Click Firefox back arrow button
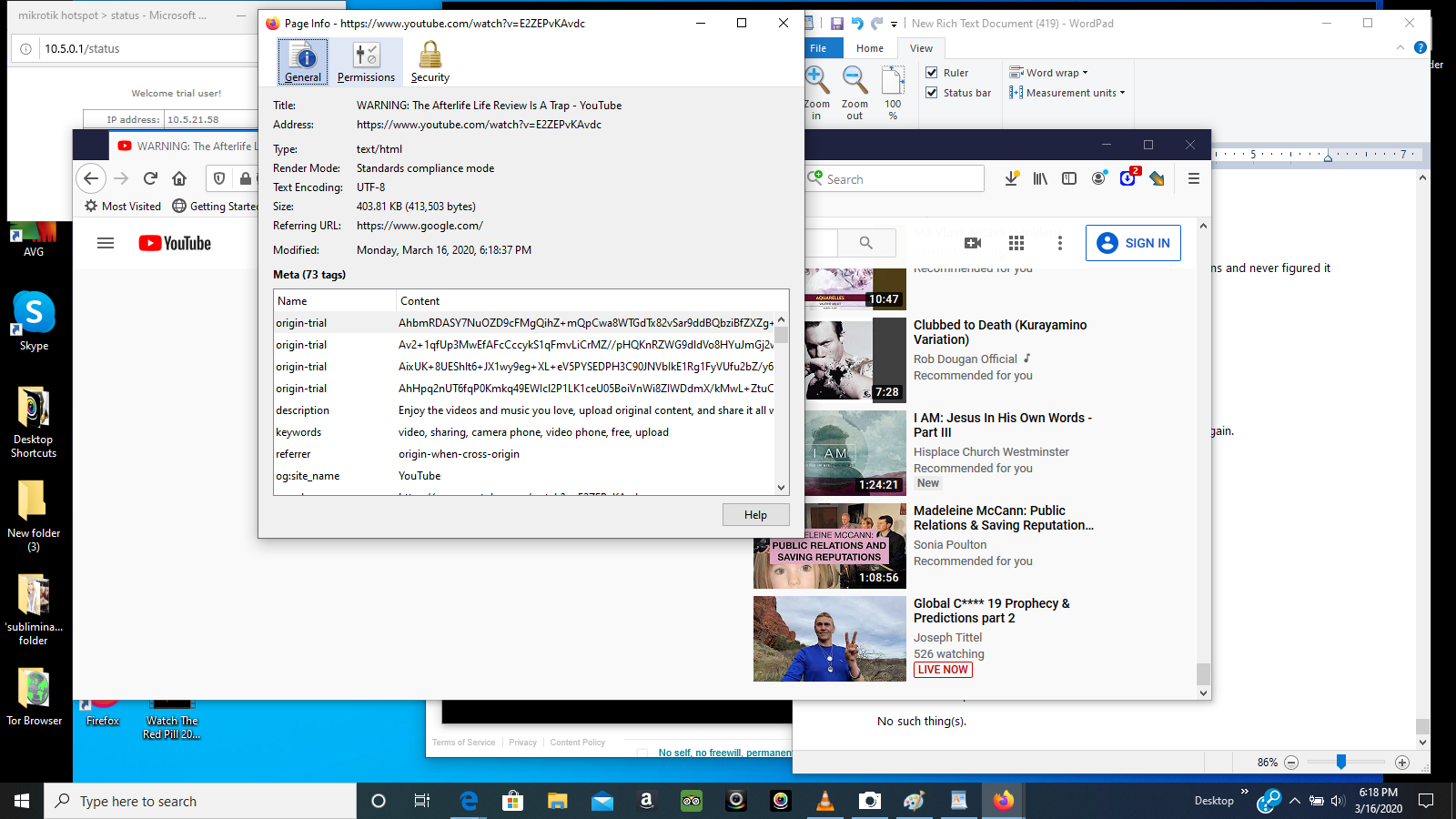 90,178
